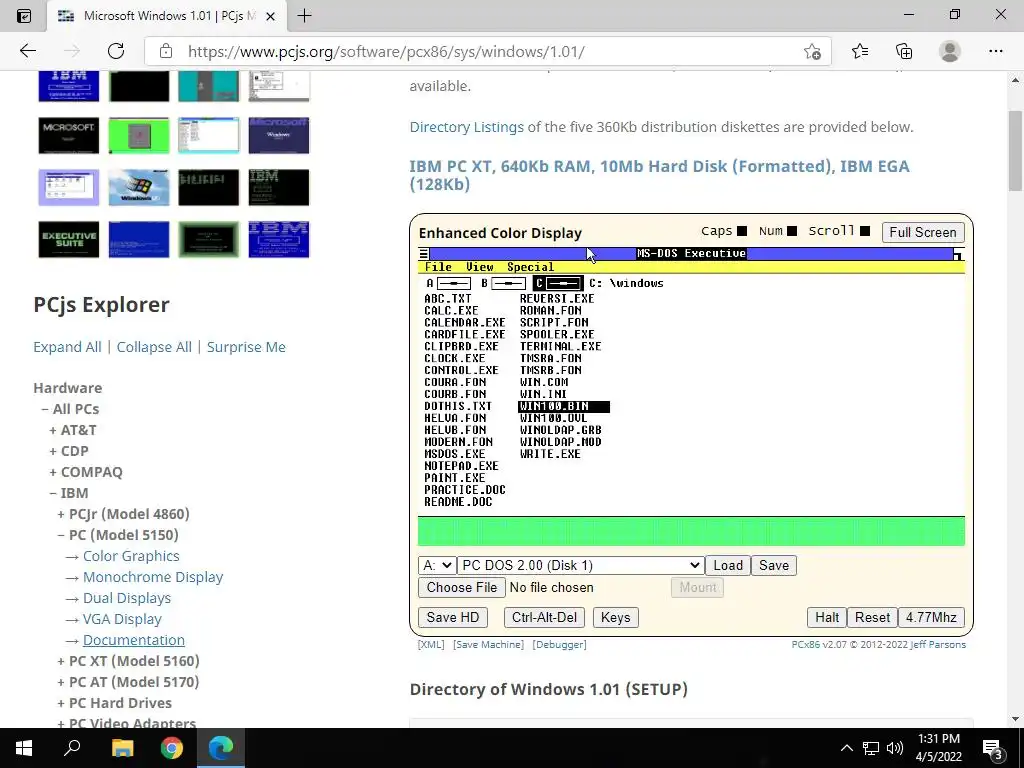Reset the emulated machine

pyautogui.click(x=872, y=617)
